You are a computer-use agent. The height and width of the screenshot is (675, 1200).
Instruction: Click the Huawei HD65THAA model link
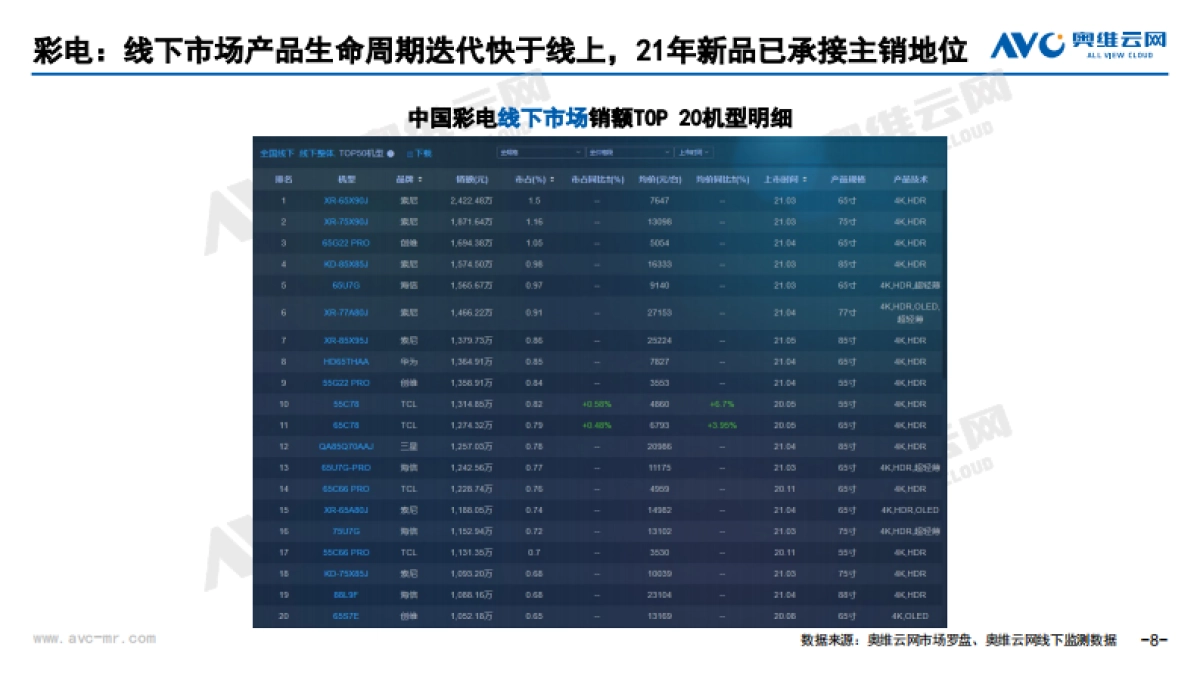[x=346, y=361]
